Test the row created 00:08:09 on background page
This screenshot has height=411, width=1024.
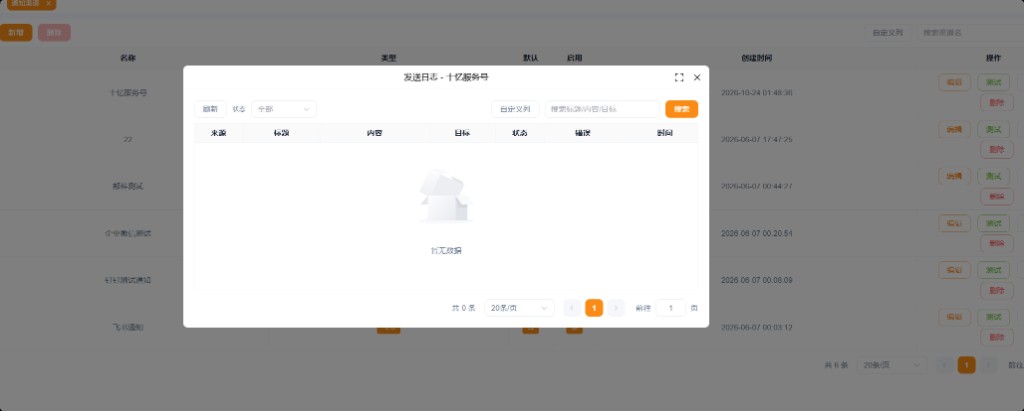point(993,270)
